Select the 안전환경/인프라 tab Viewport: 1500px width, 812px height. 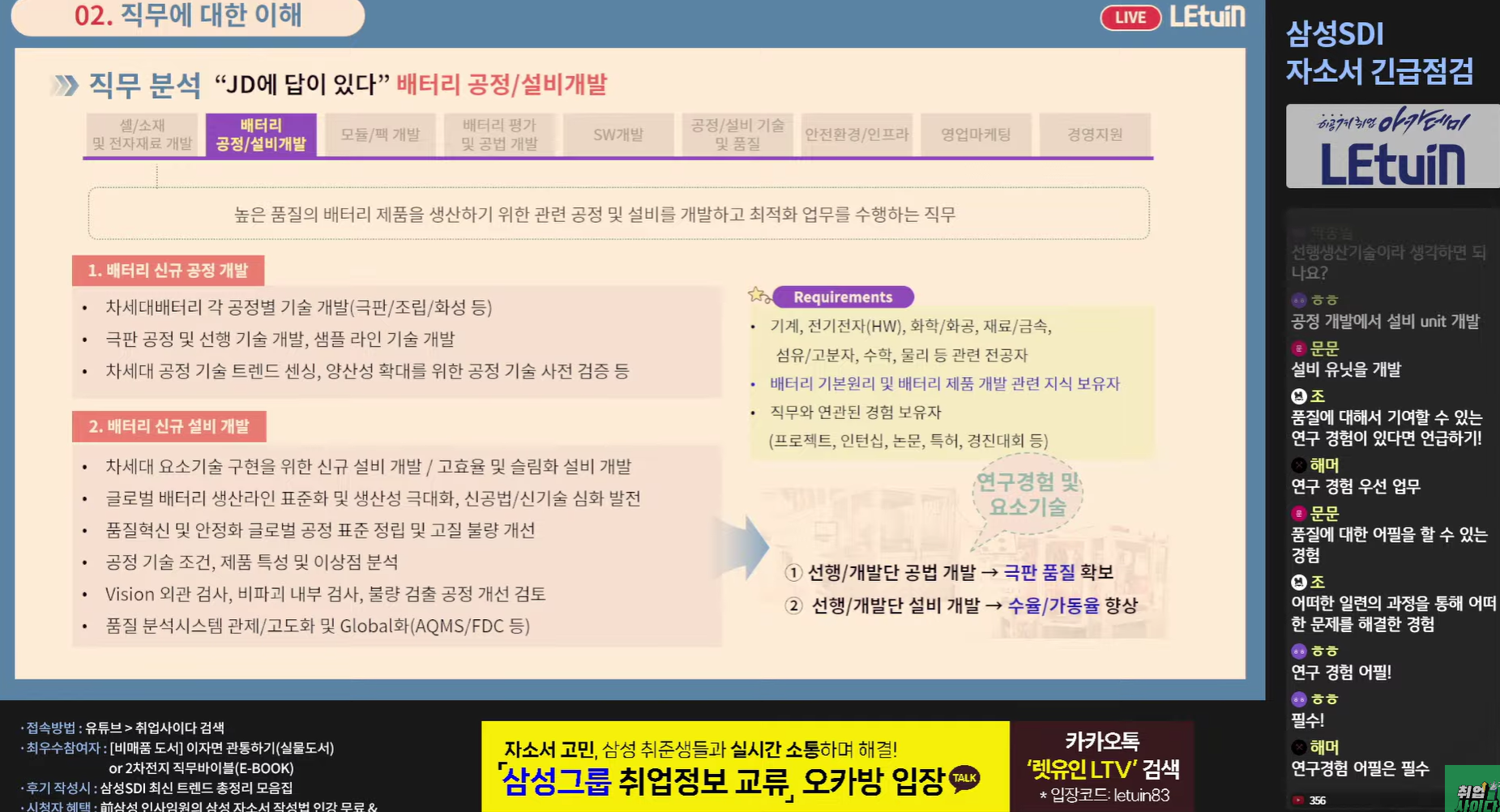coord(857,135)
